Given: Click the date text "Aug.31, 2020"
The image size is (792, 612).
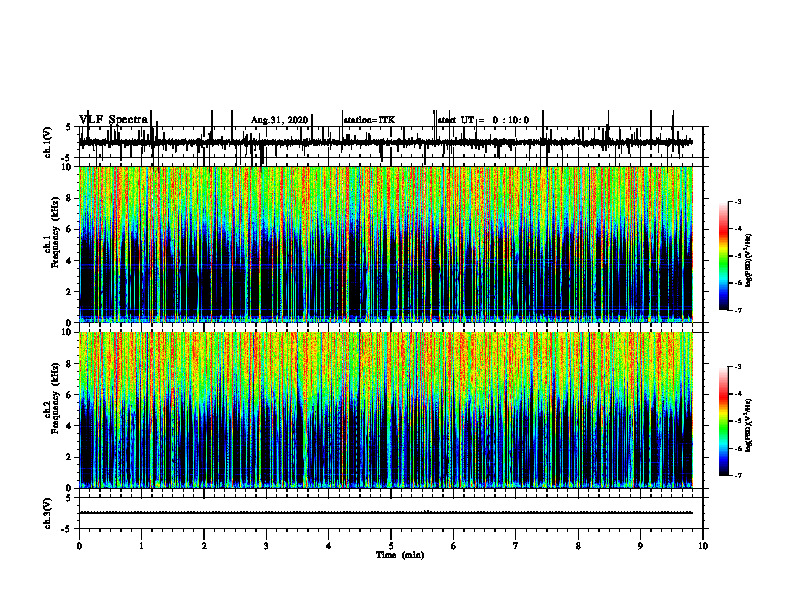Looking at the screenshot, I should [279, 120].
